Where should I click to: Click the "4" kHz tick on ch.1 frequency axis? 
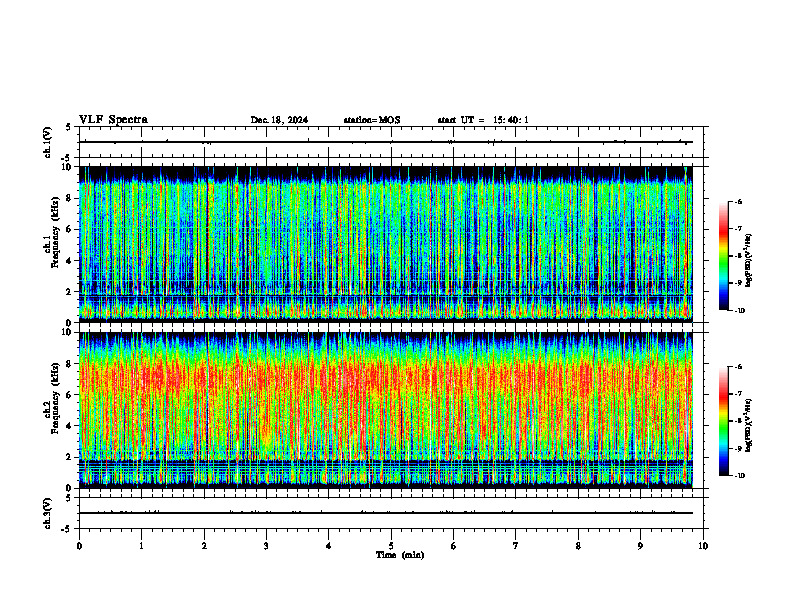coord(70,261)
